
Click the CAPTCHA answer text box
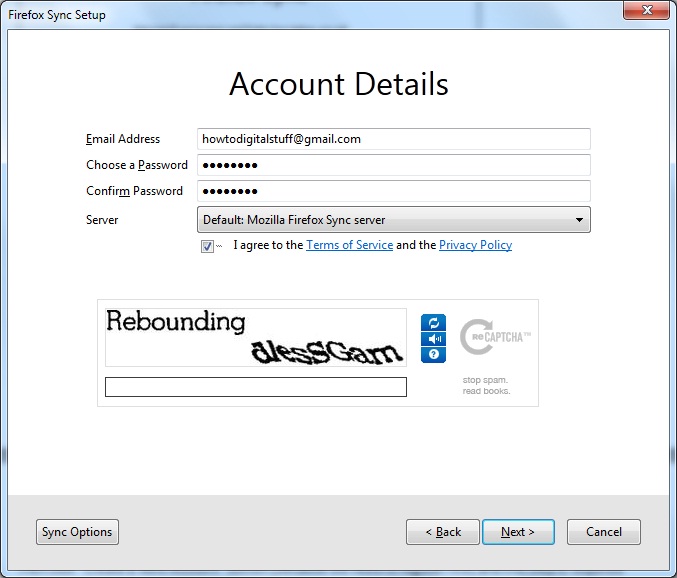pyautogui.click(x=256, y=387)
